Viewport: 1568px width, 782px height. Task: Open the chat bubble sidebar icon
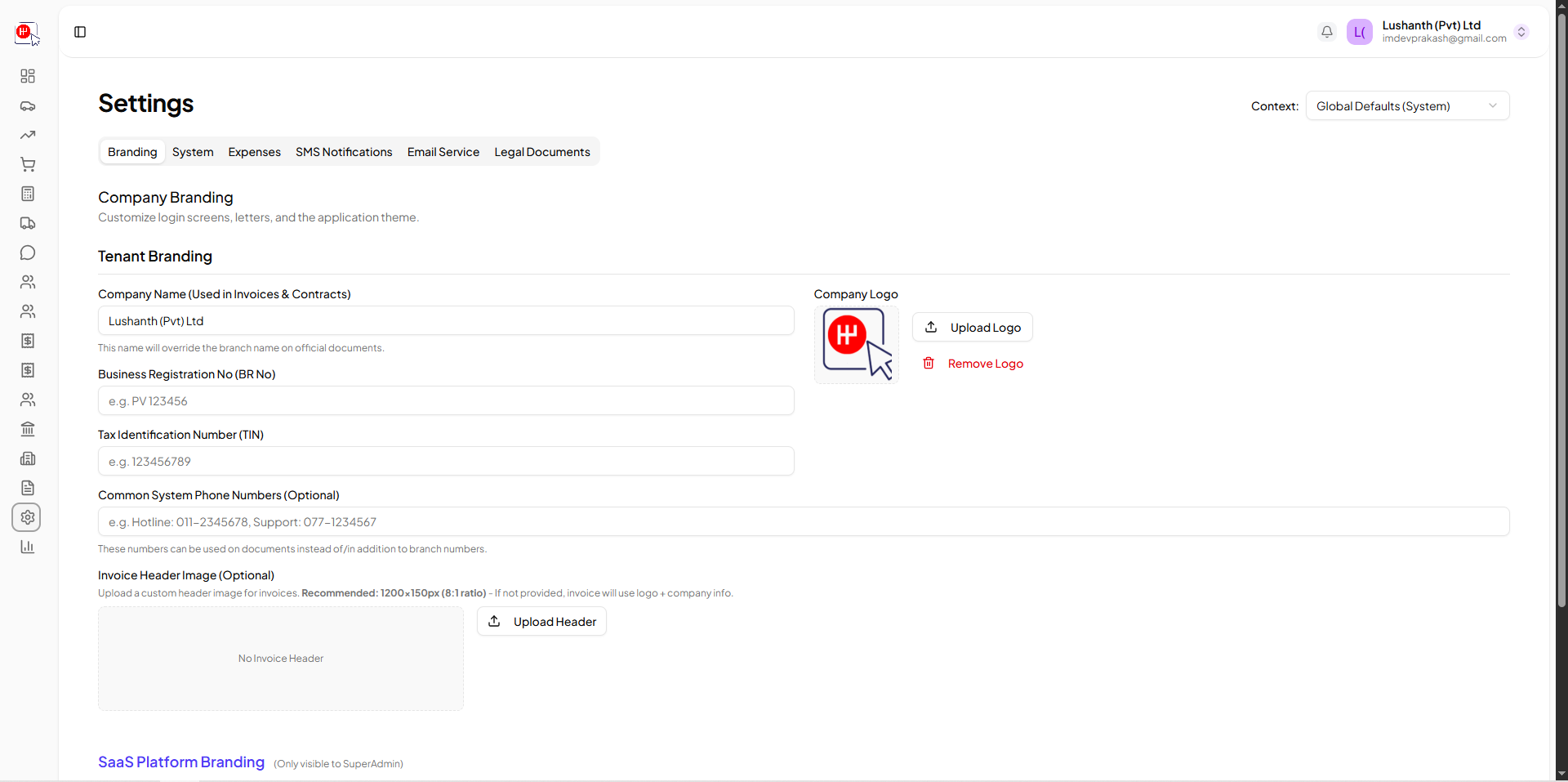28,252
